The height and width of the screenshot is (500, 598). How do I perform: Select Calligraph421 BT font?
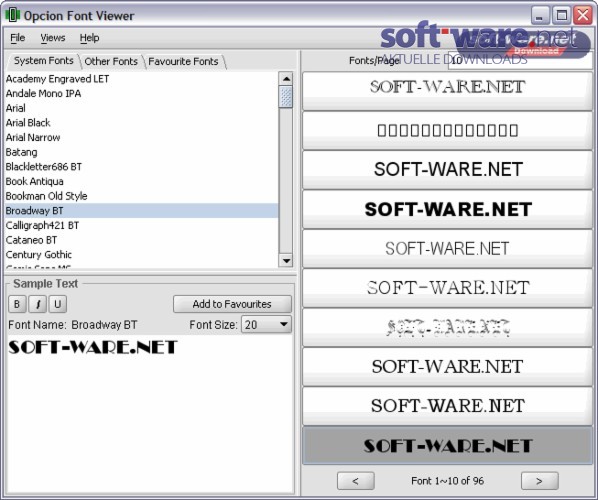tap(141, 225)
